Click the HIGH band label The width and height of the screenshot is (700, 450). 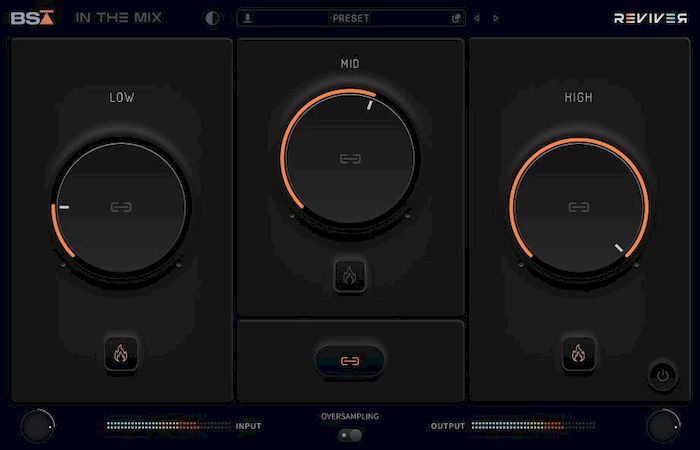coord(579,97)
